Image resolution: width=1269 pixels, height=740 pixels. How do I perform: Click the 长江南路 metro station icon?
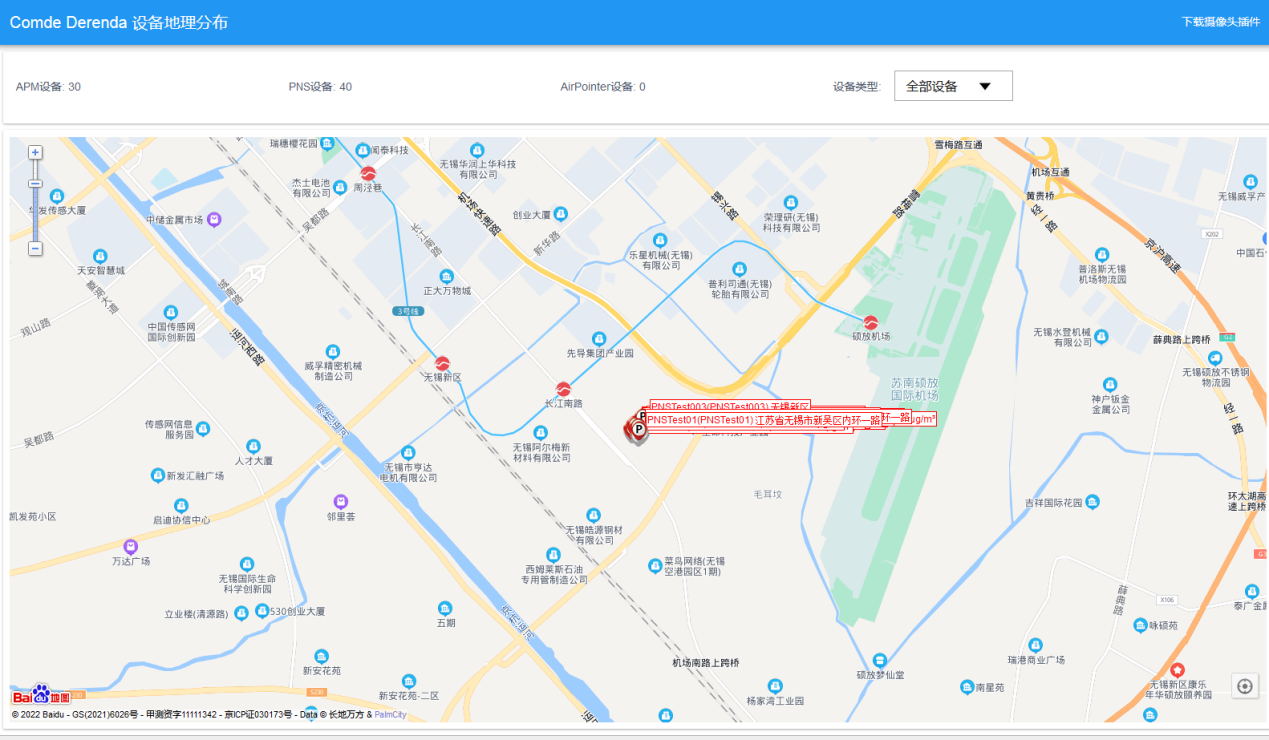click(x=563, y=389)
